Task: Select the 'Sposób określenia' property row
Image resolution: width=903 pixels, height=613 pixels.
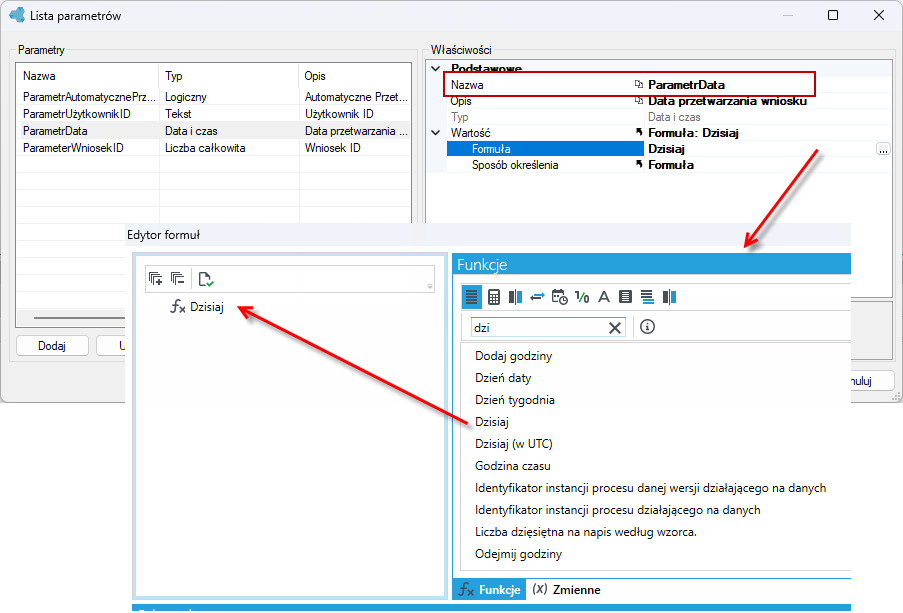Action: 669,165
